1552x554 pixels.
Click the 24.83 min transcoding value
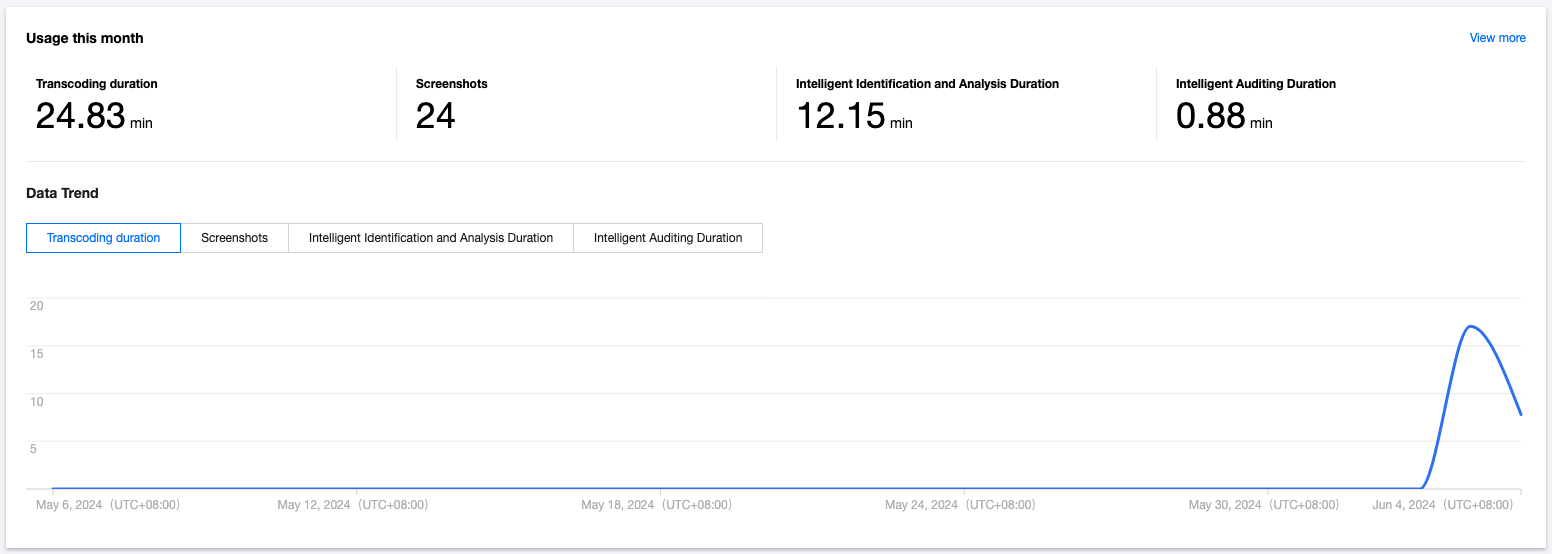tap(94, 117)
